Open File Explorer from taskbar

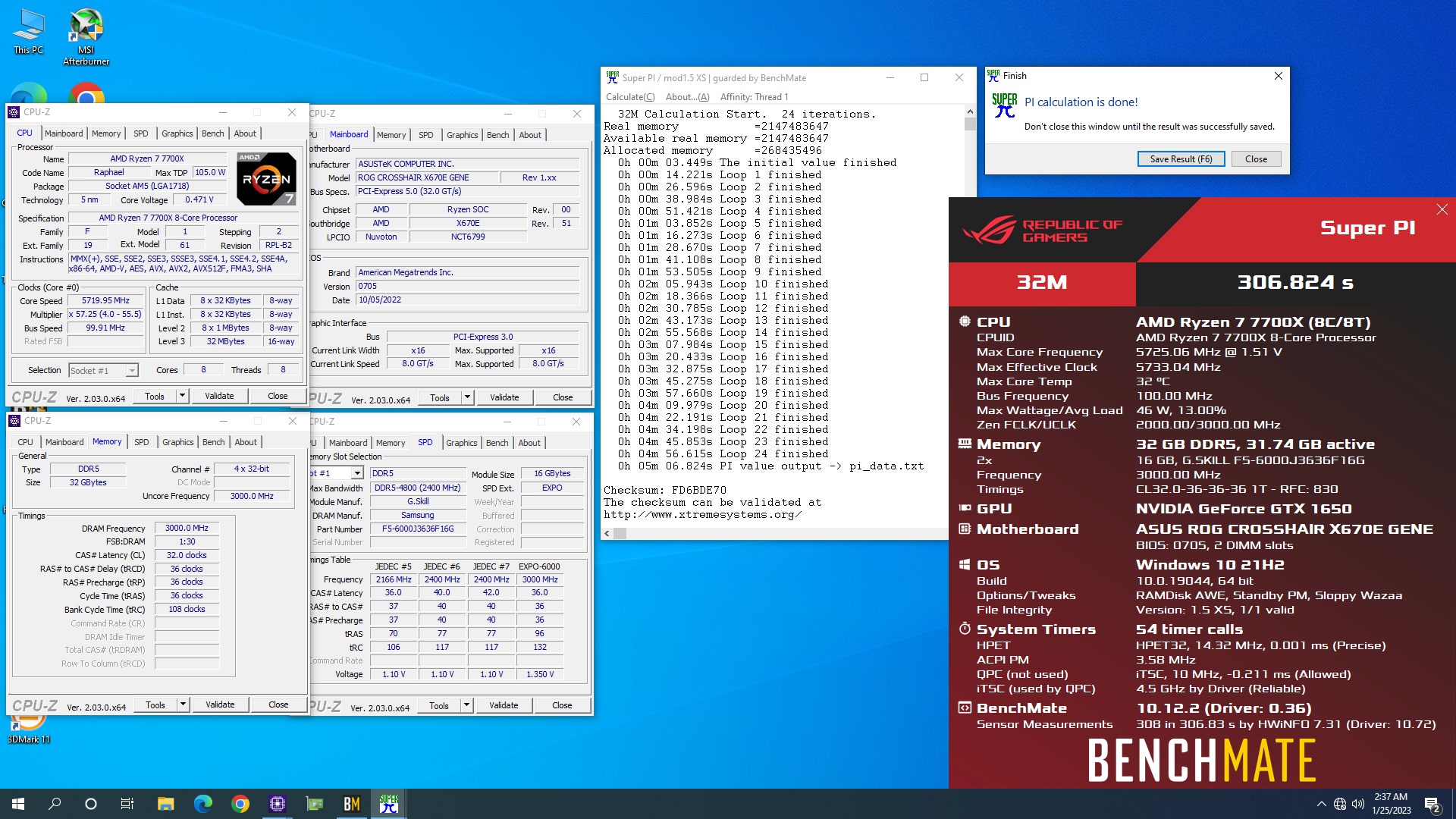[x=165, y=804]
